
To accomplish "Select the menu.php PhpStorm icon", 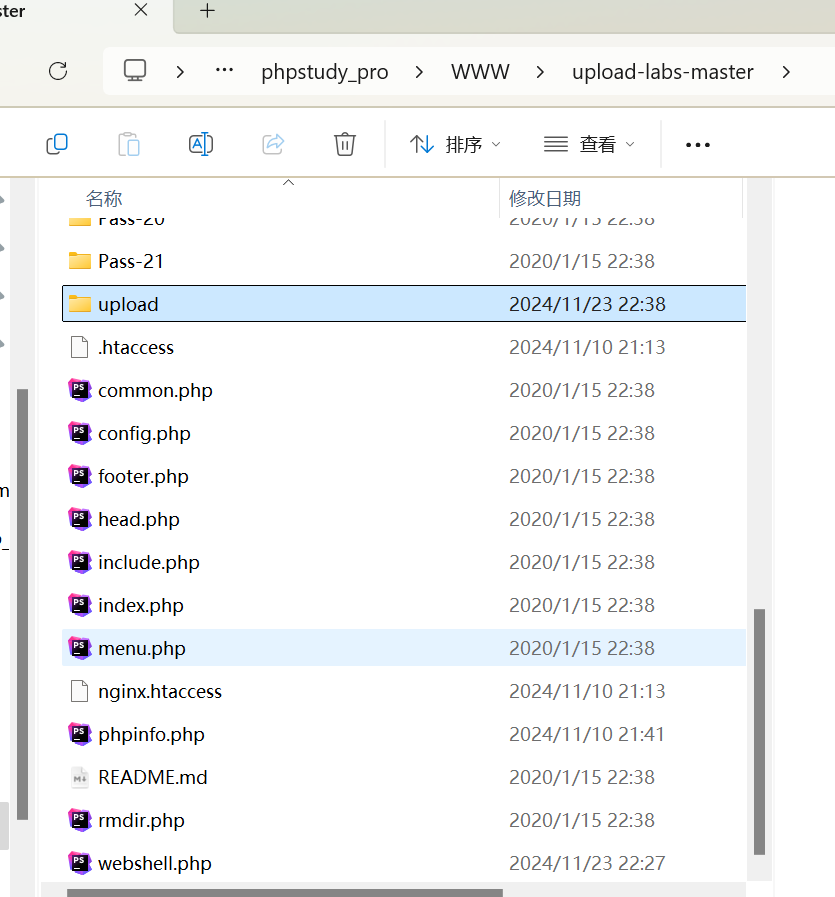I will 79,648.
